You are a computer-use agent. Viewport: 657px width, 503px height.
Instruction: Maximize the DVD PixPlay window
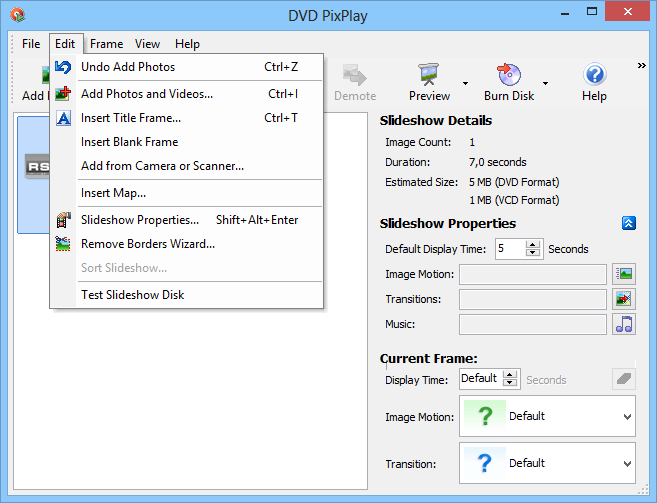(592, 12)
